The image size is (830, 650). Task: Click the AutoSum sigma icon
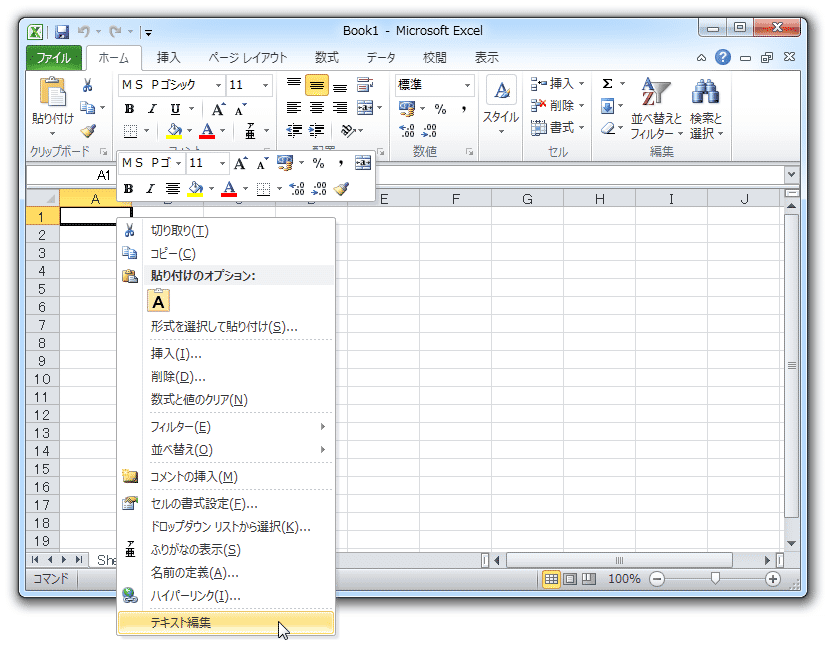pos(608,84)
